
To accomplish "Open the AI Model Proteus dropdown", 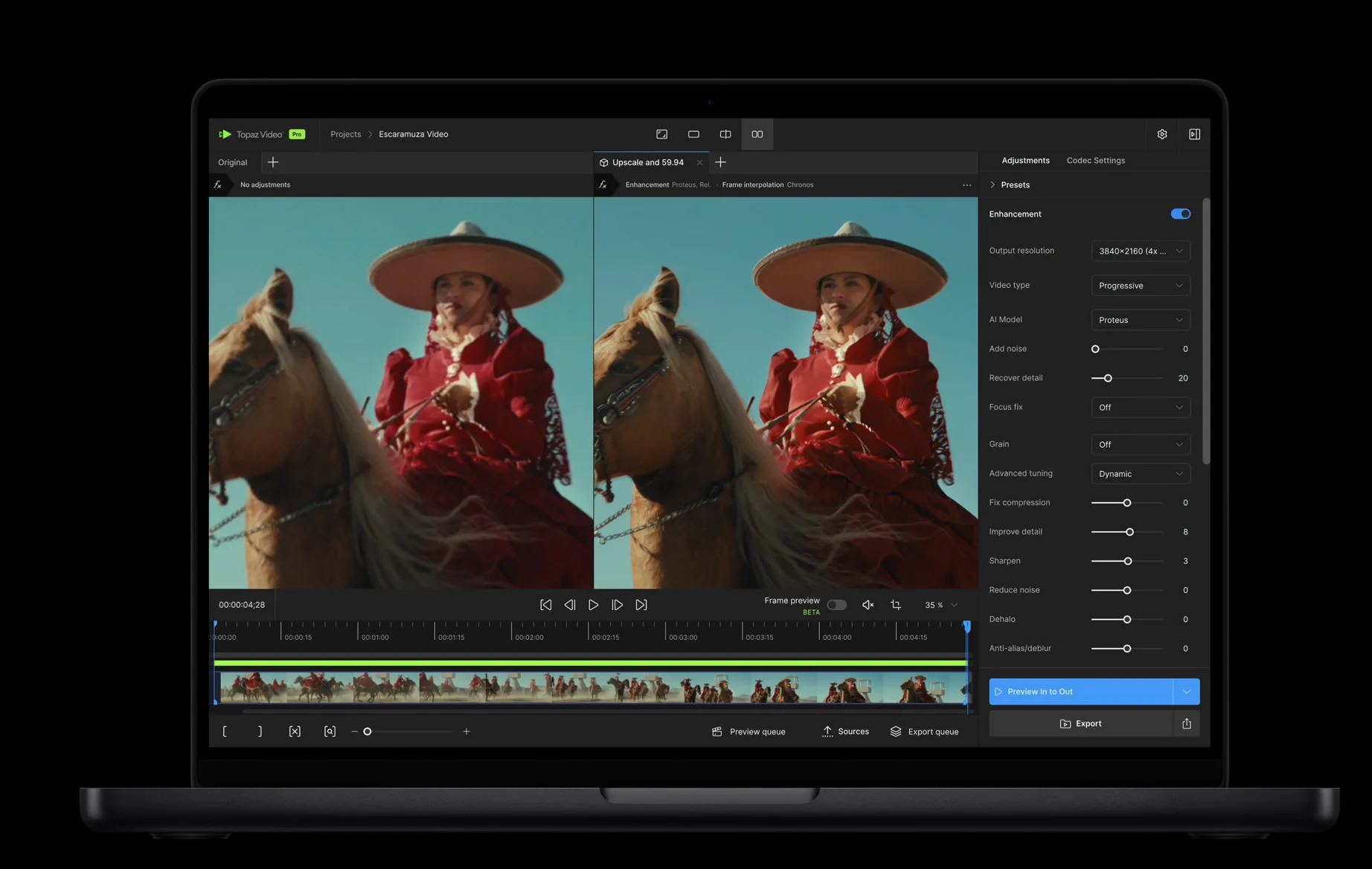I will point(1140,320).
